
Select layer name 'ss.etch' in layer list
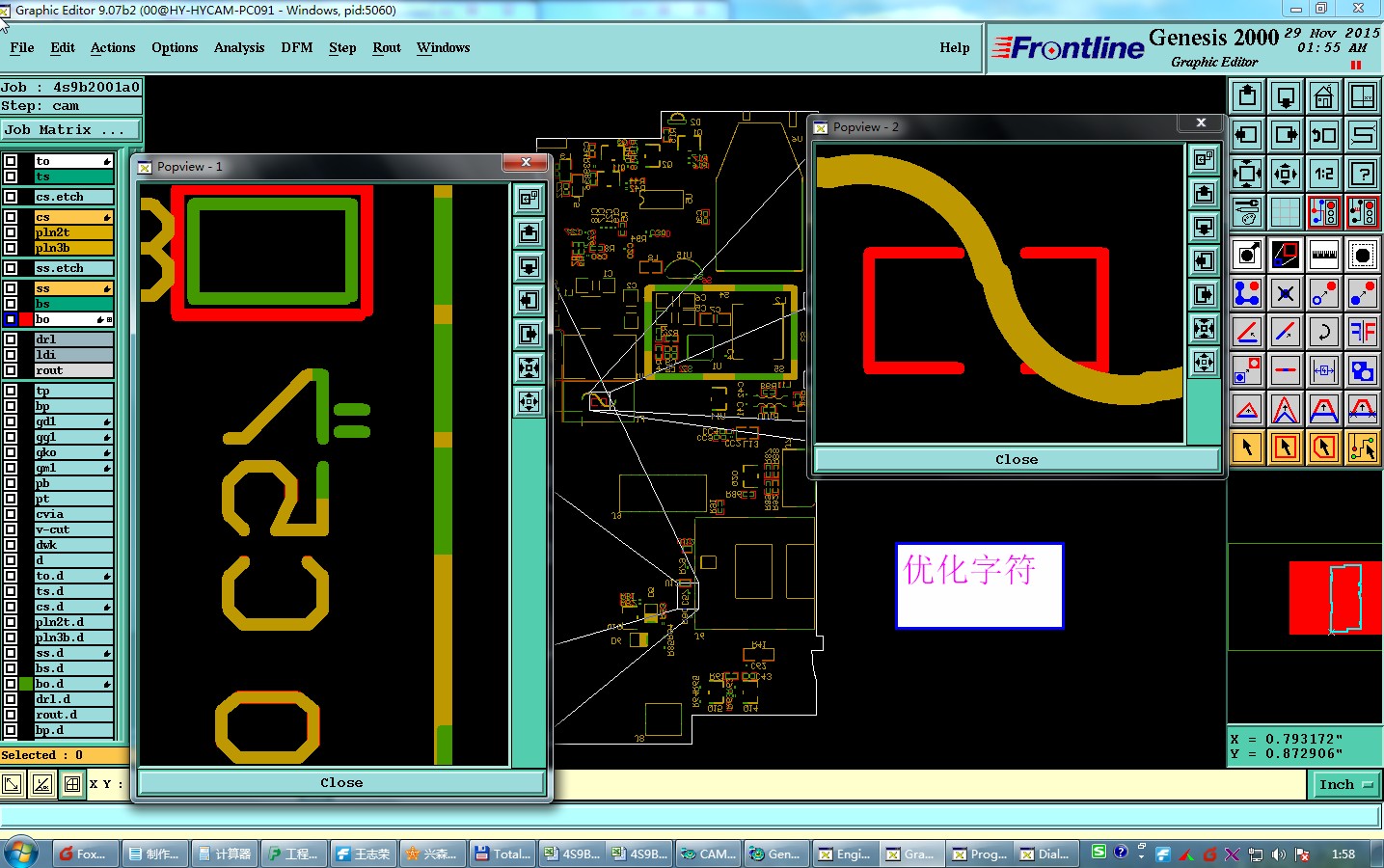click(73, 268)
